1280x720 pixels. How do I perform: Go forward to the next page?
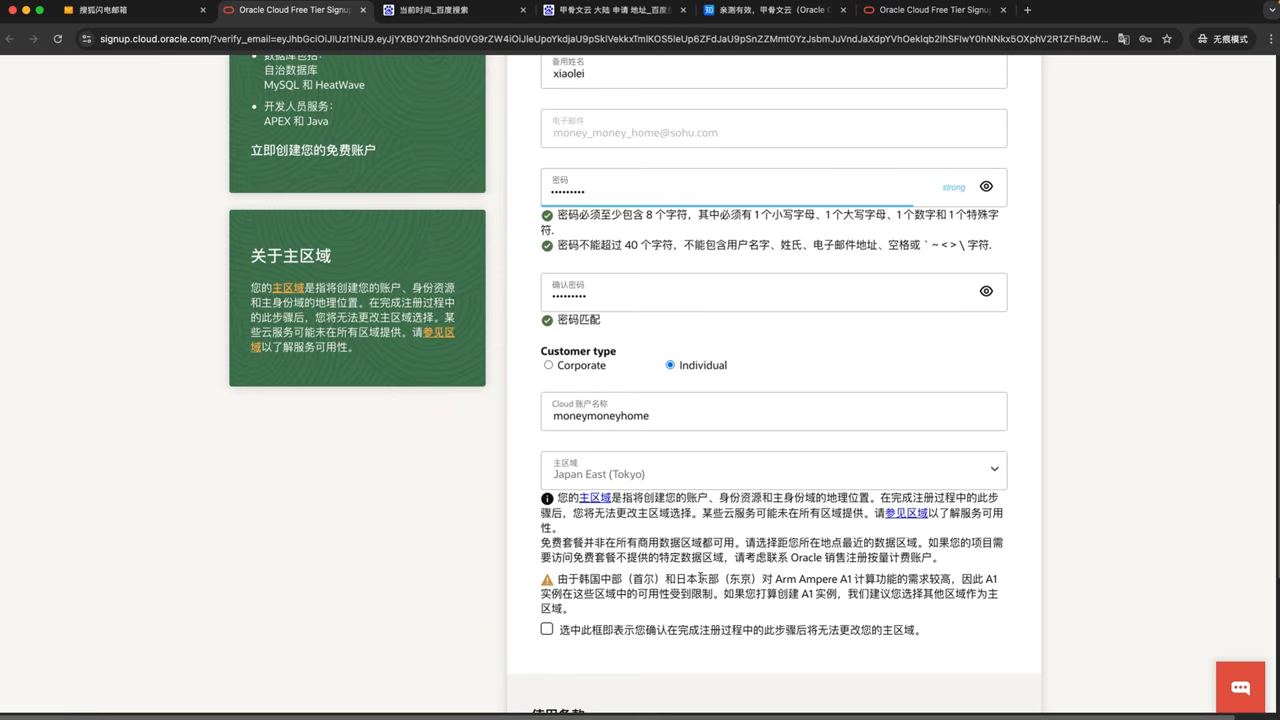[33, 39]
